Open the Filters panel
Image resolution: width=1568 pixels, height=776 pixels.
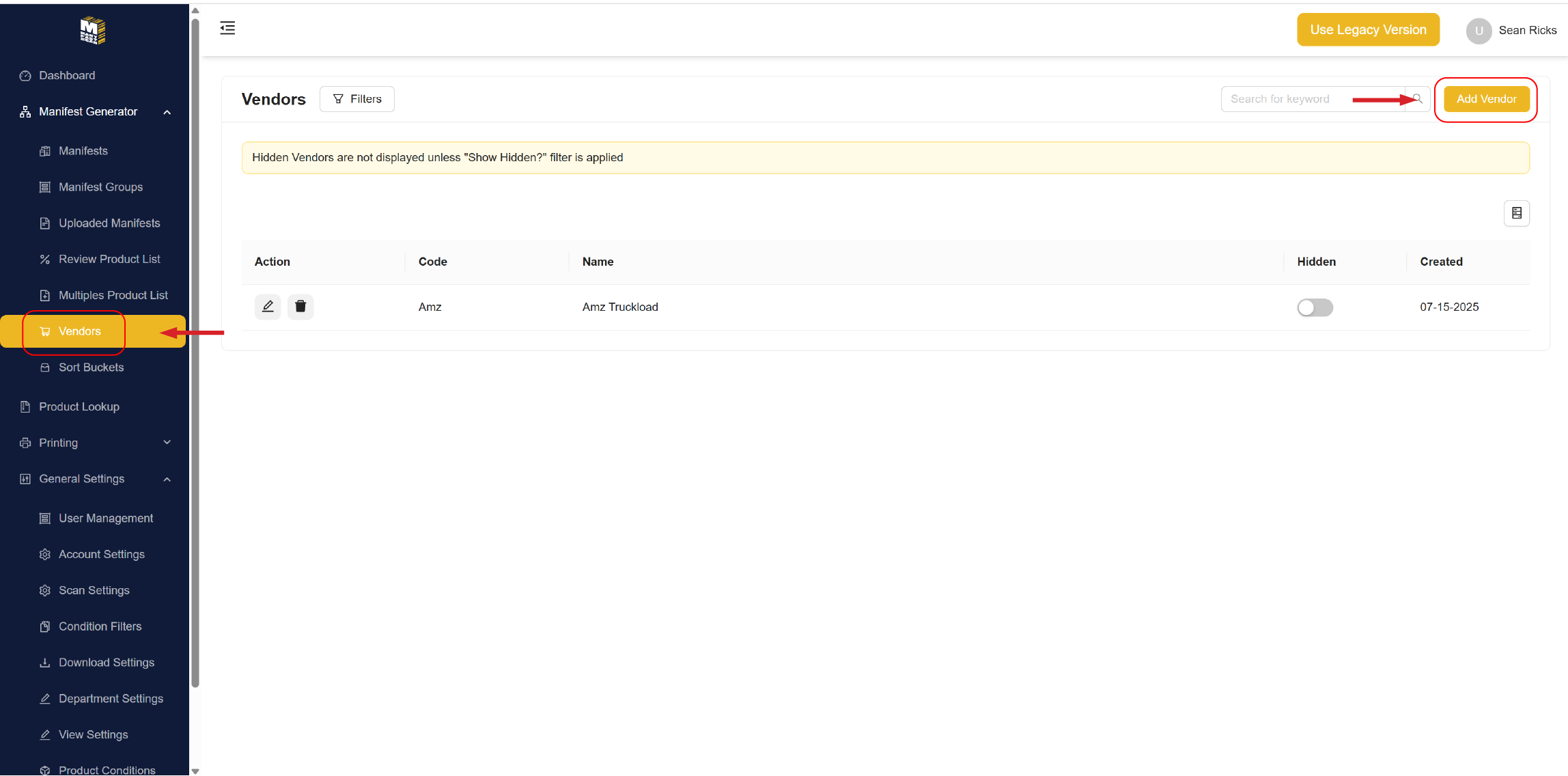tap(356, 99)
